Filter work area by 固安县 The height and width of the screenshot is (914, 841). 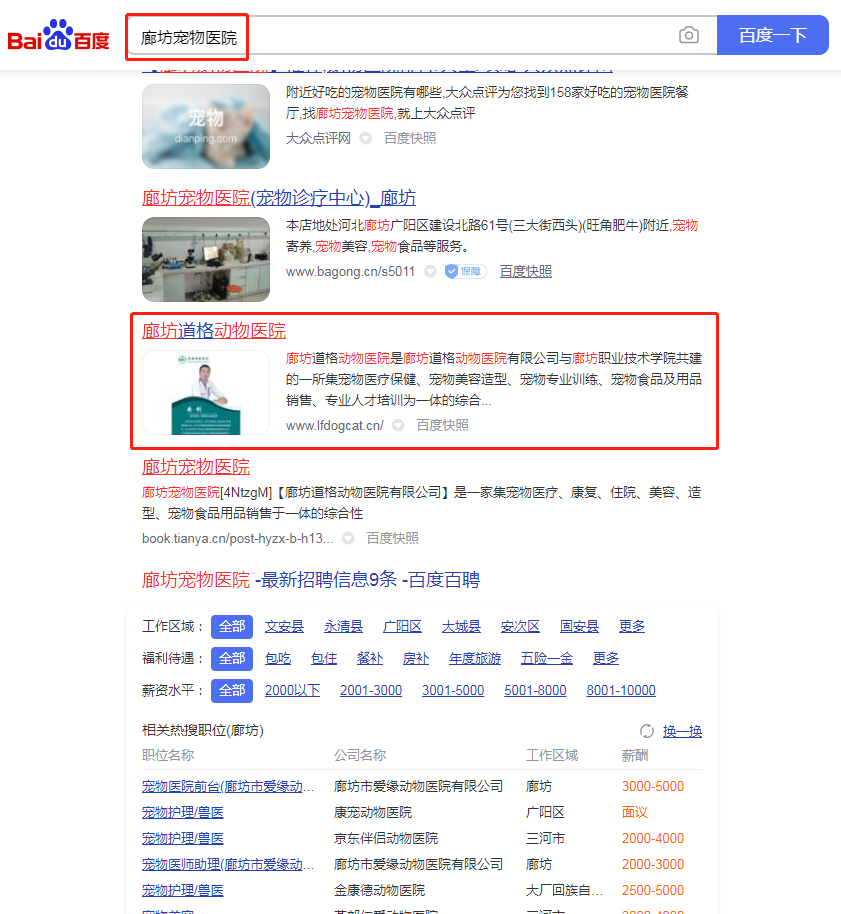click(579, 627)
